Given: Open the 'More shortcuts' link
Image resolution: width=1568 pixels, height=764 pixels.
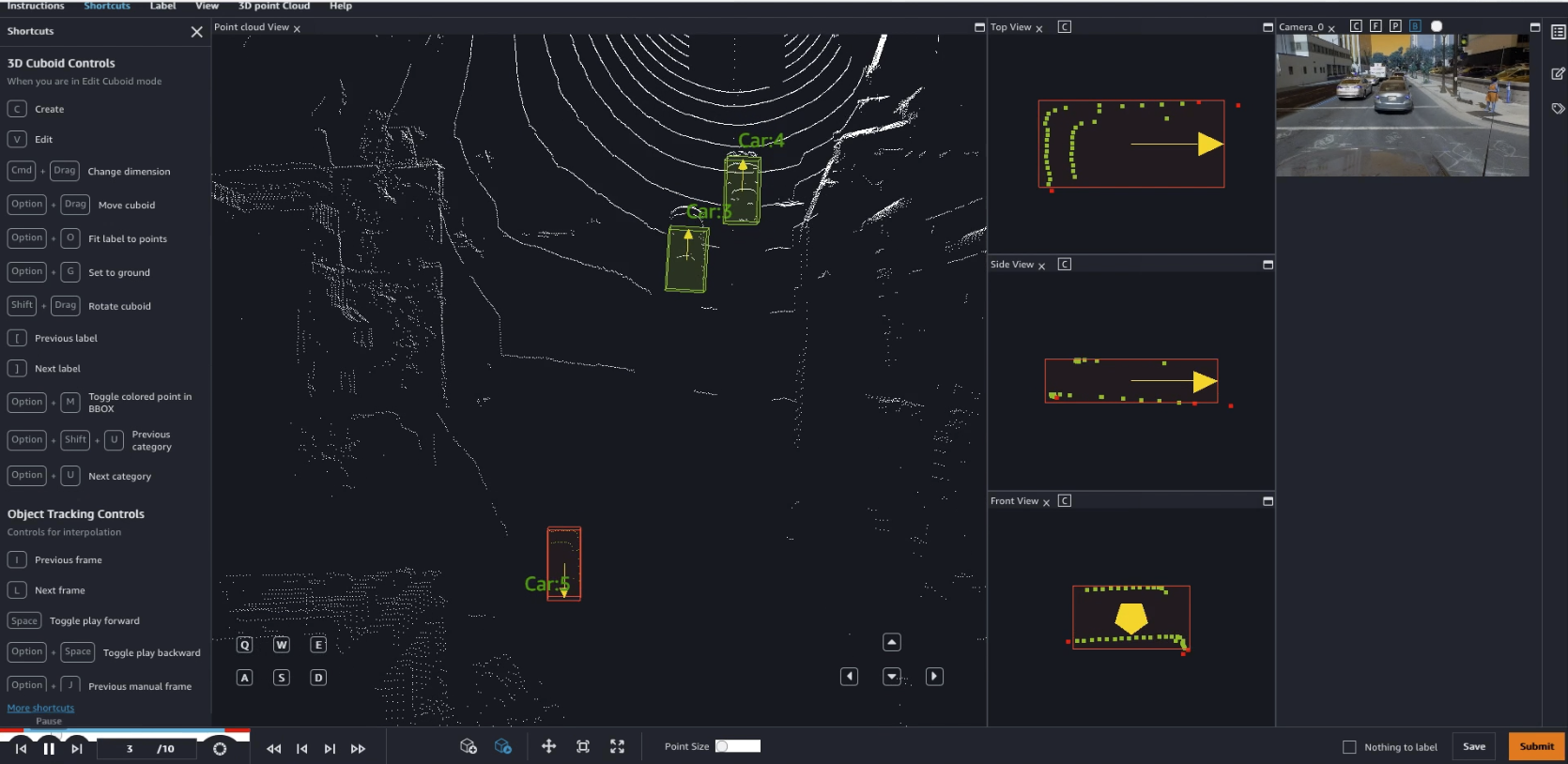Looking at the screenshot, I should [x=40, y=708].
